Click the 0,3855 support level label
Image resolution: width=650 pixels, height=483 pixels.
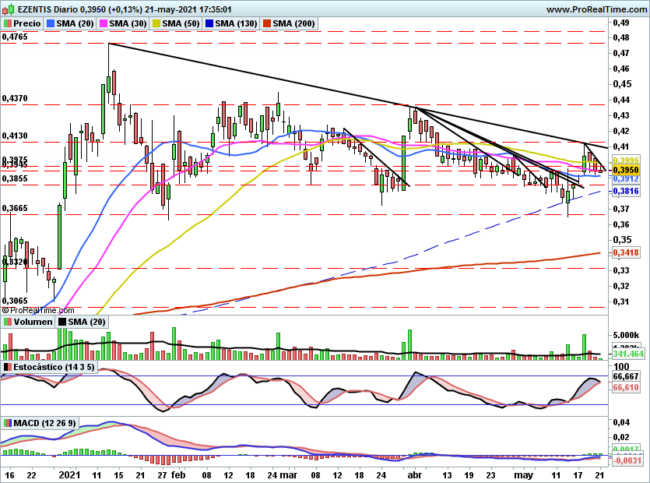(x=15, y=178)
